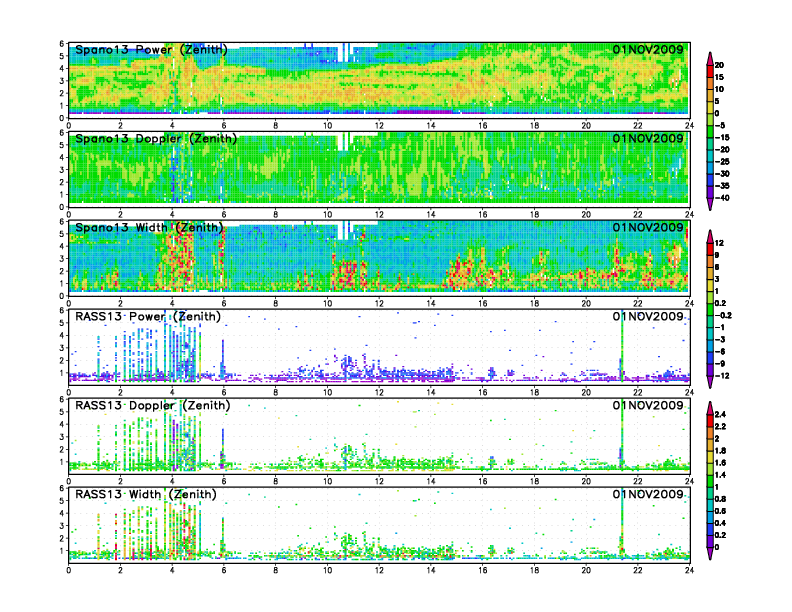Click the "1.8" label on the bottom colorbar
This screenshot has width=792, height=612.
click(x=720, y=450)
